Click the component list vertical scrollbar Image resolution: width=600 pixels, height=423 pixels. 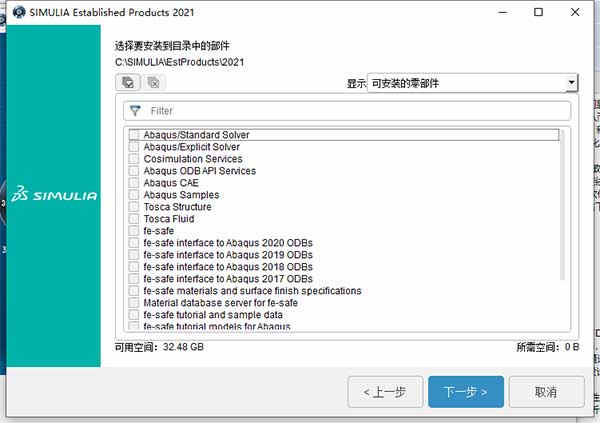562,205
